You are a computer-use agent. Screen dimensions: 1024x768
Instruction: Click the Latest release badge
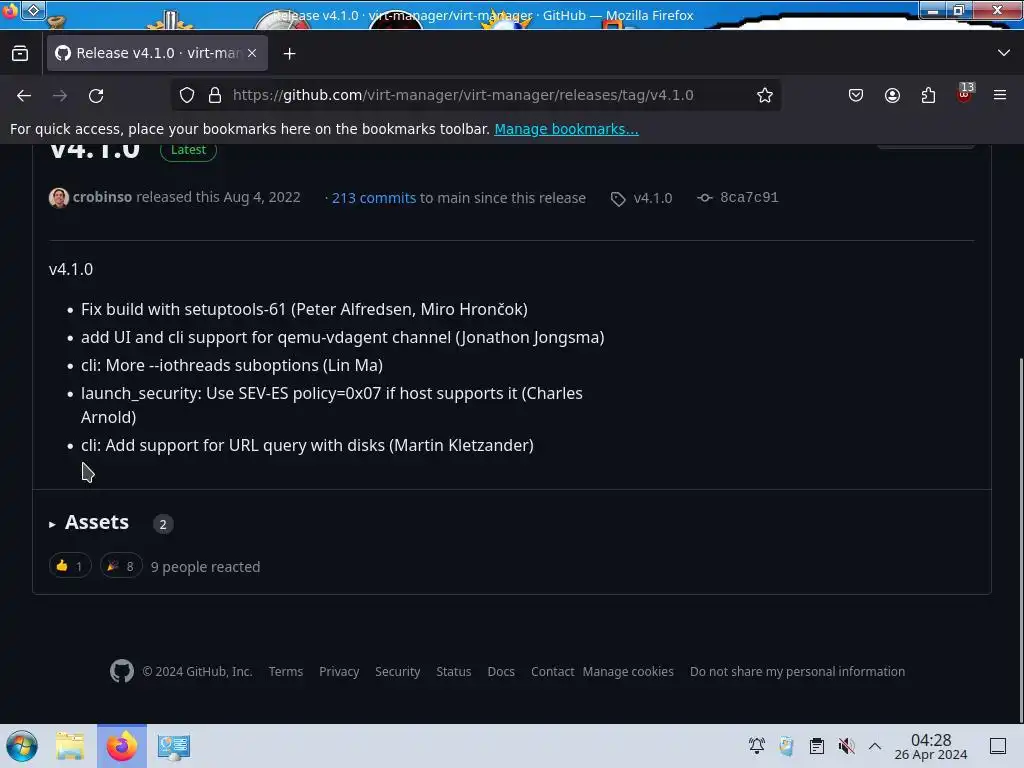click(188, 150)
